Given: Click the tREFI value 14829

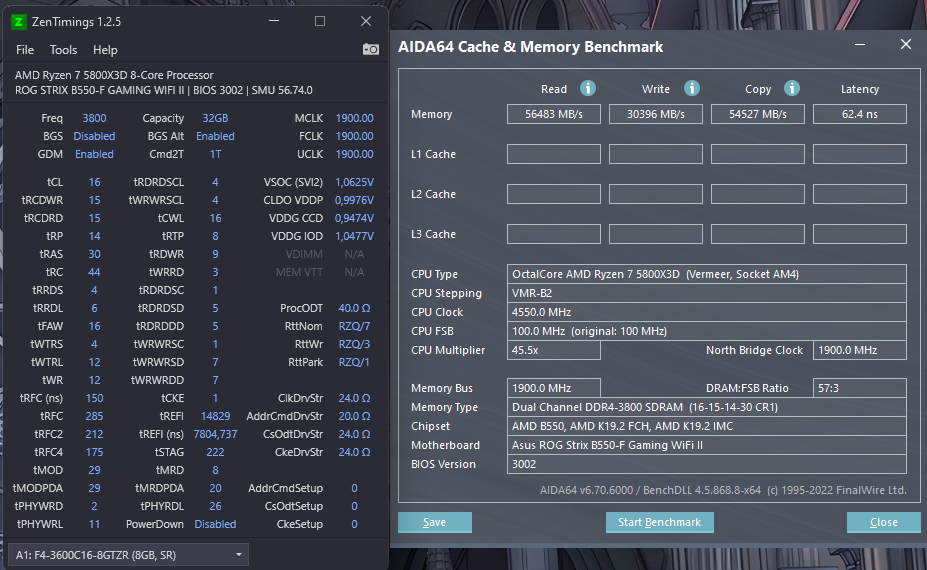Looking at the screenshot, I should [215, 416].
